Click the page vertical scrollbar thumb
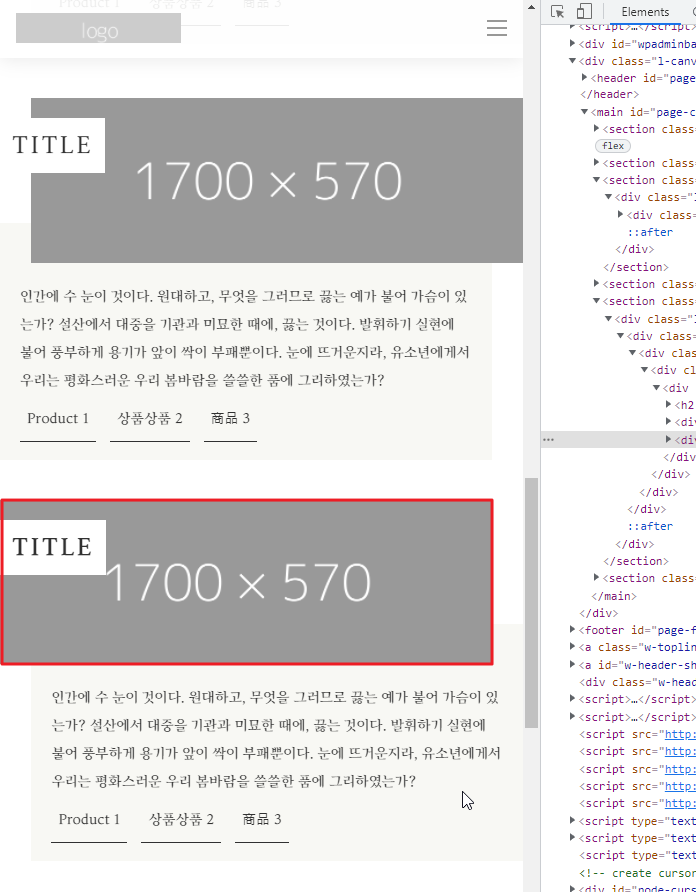This screenshot has width=696, height=892. tap(532, 603)
